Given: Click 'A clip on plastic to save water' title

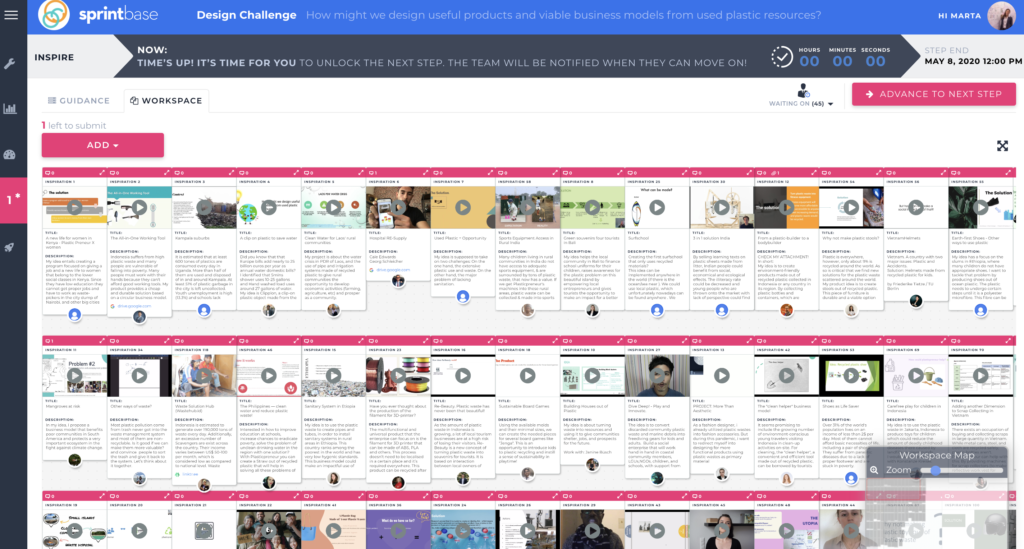Looking at the screenshot, I should (266, 238).
